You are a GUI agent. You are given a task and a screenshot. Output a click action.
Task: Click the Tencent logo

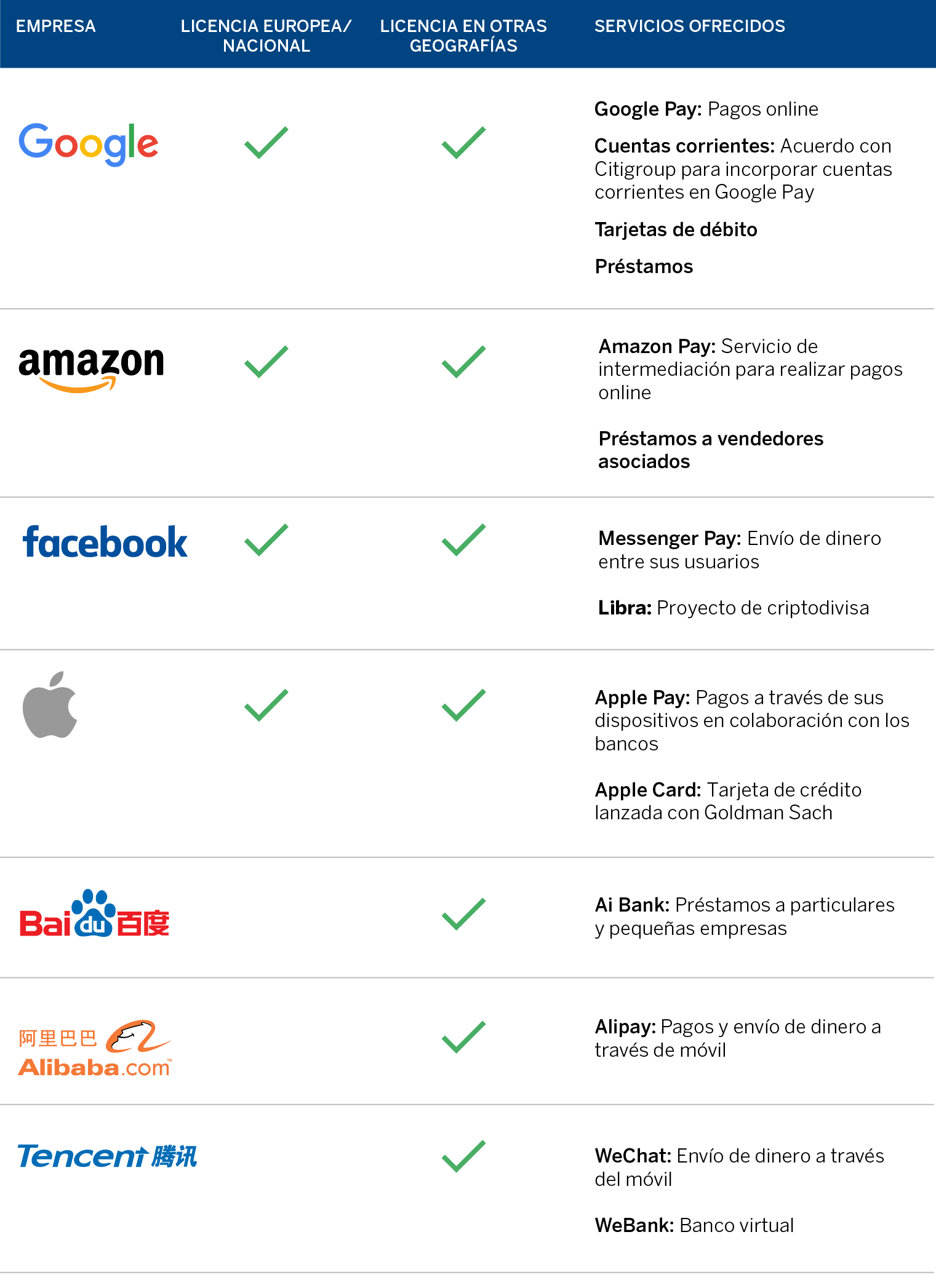tap(107, 1156)
